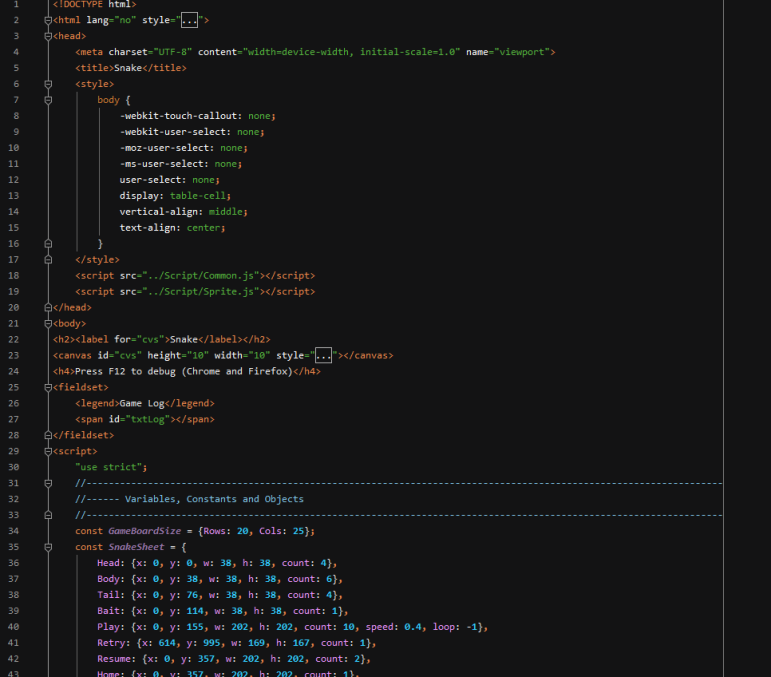
Task: Collapse the body tag fold on line 21
Action: (x=48, y=324)
